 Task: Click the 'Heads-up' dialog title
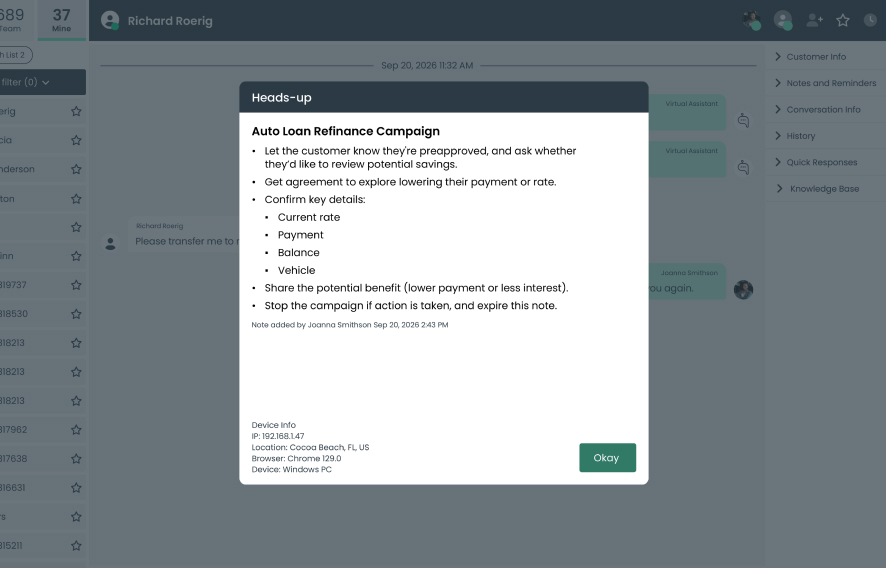click(281, 98)
